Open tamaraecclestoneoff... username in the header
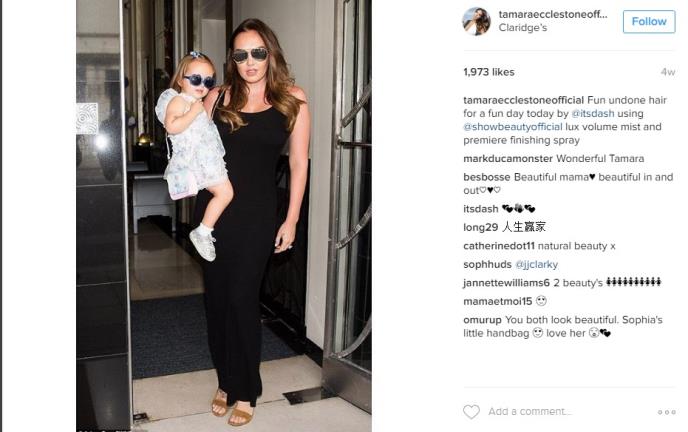This screenshot has width=688, height=432. click(x=553, y=14)
